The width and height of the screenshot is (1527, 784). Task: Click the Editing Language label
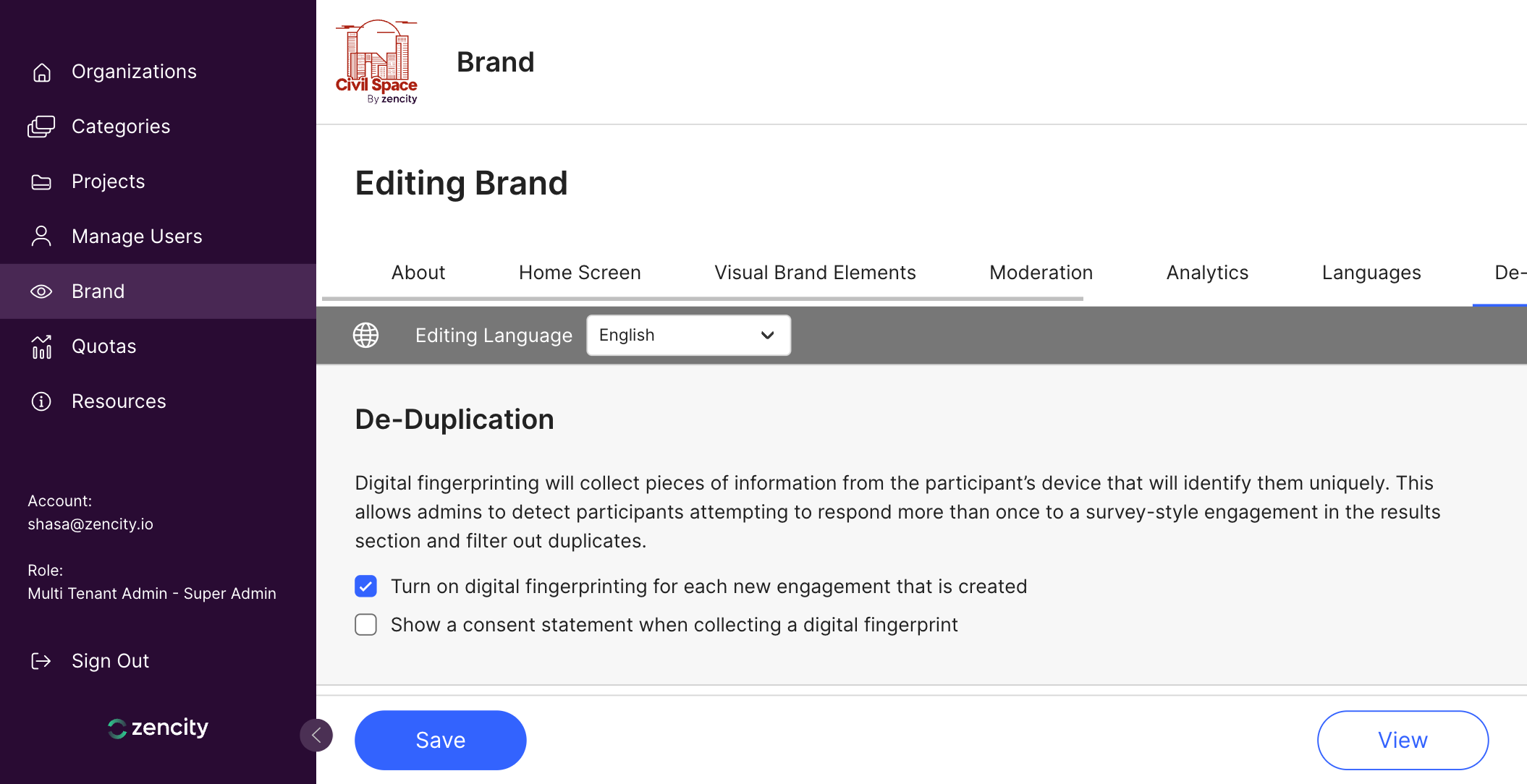click(494, 336)
